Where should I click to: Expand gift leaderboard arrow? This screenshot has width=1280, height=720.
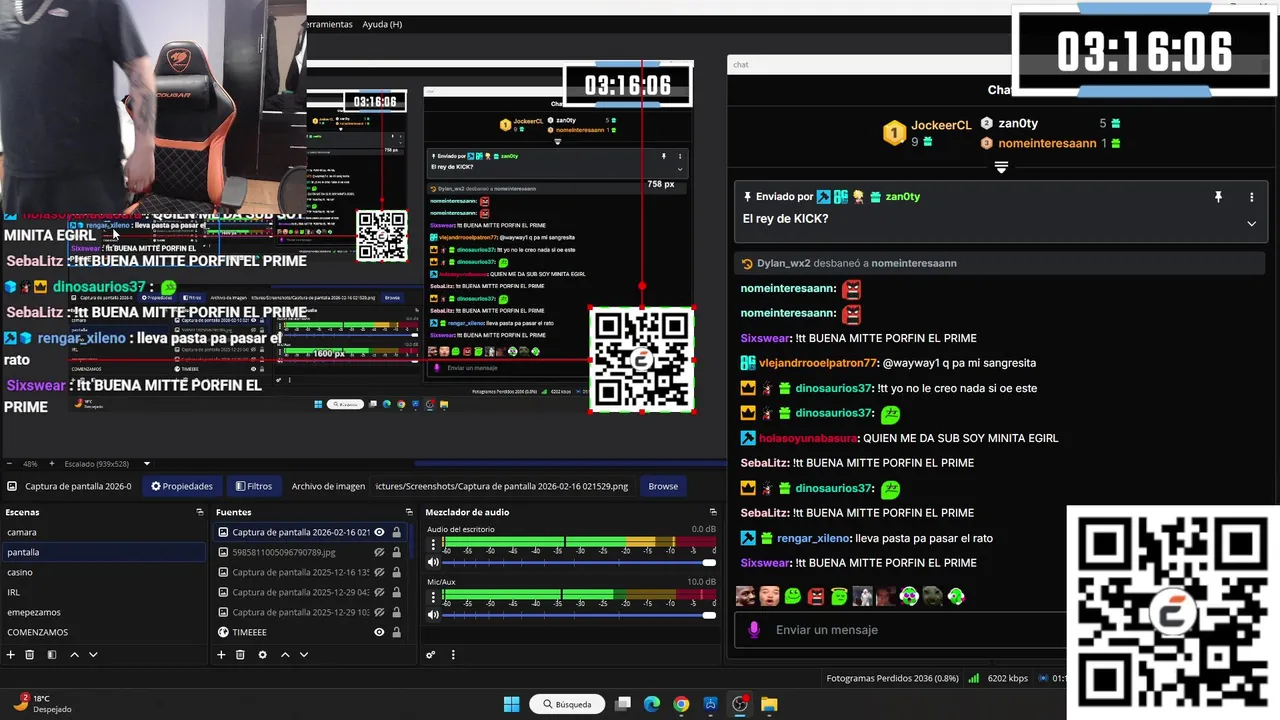tap(1001, 167)
